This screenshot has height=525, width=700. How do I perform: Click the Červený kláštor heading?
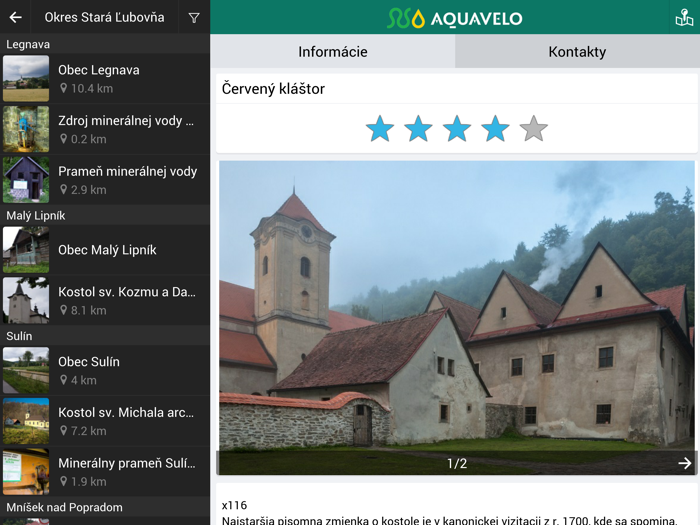[273, 88]
